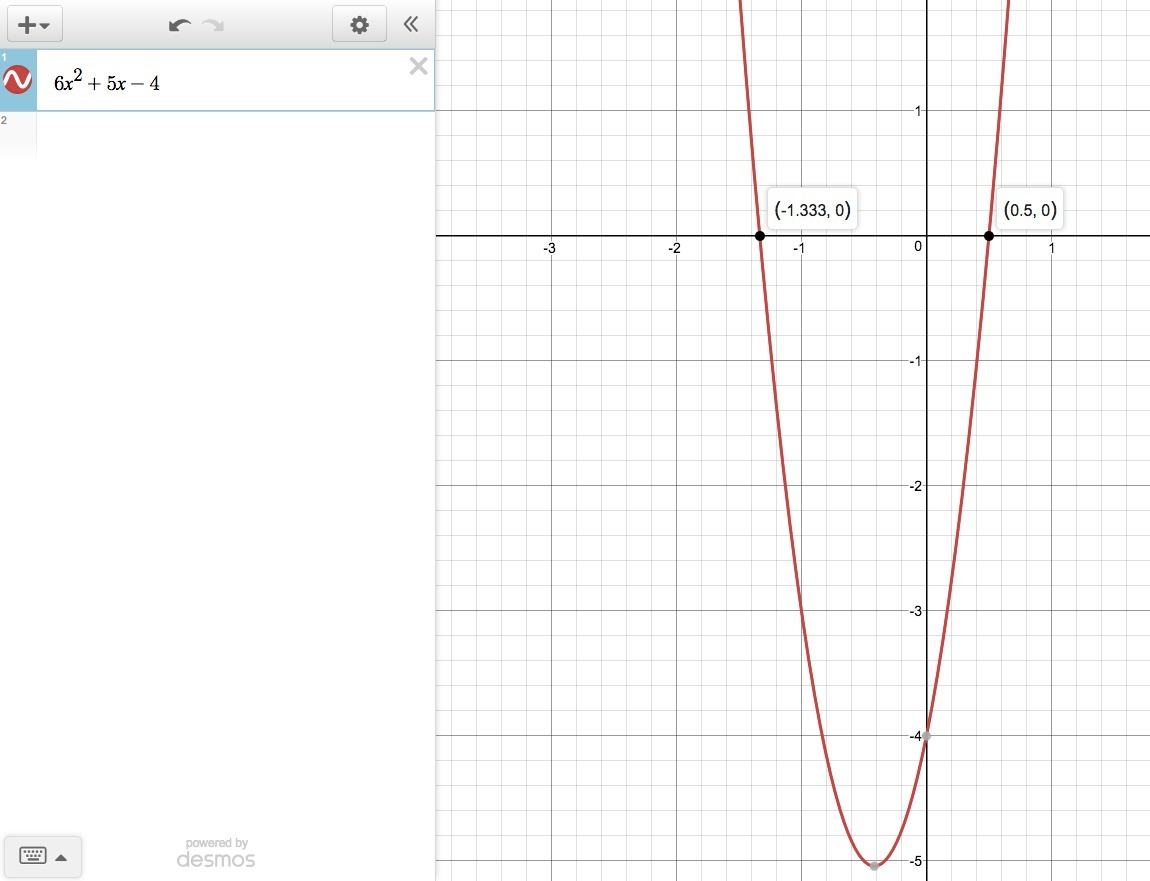Viewport: 1150px width, 881px height.
Task: Show the on-screen keypad
Action: pyautogui.click(x=33, y=855)
